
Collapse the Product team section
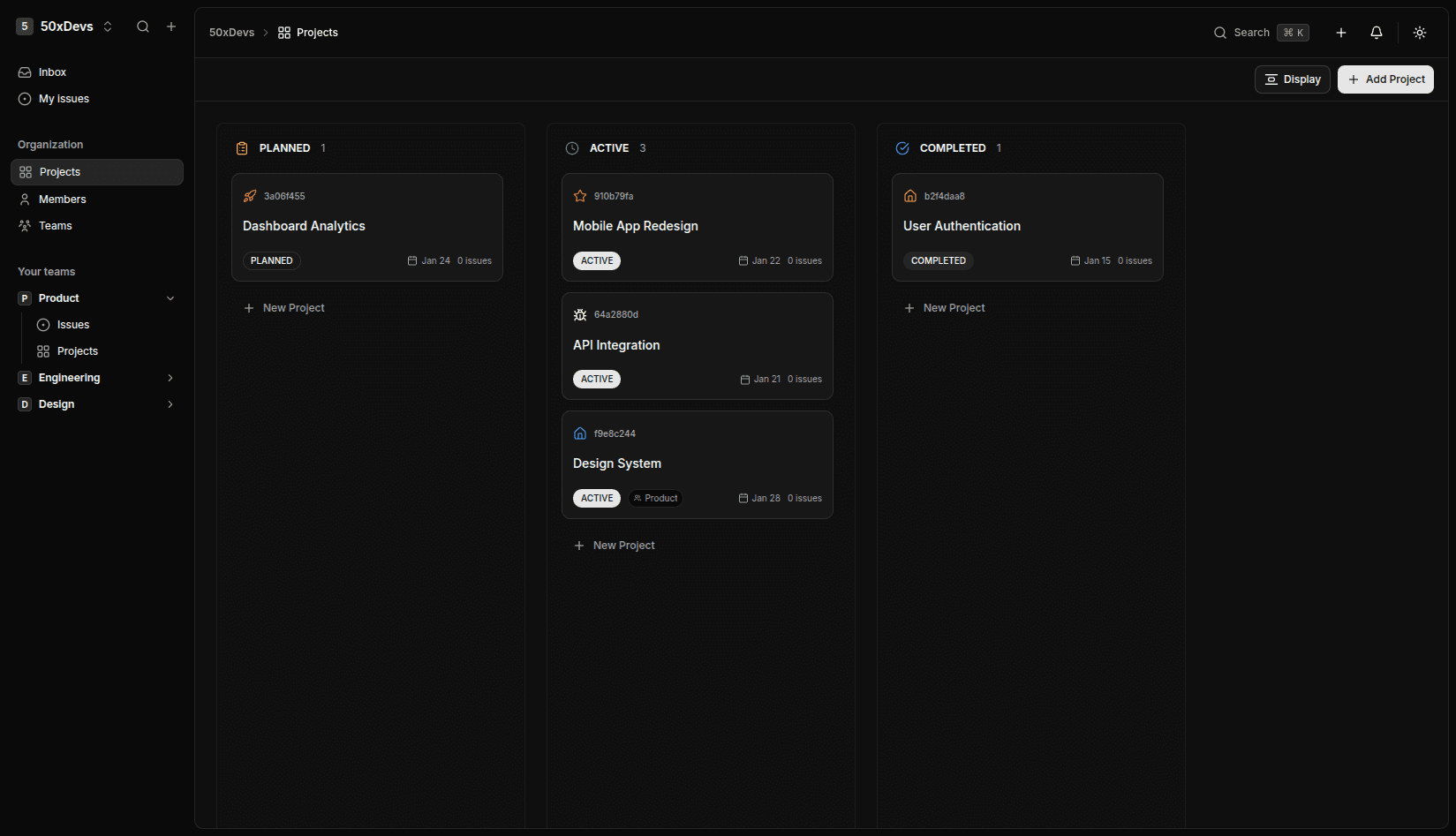click(x=170, y=297)
